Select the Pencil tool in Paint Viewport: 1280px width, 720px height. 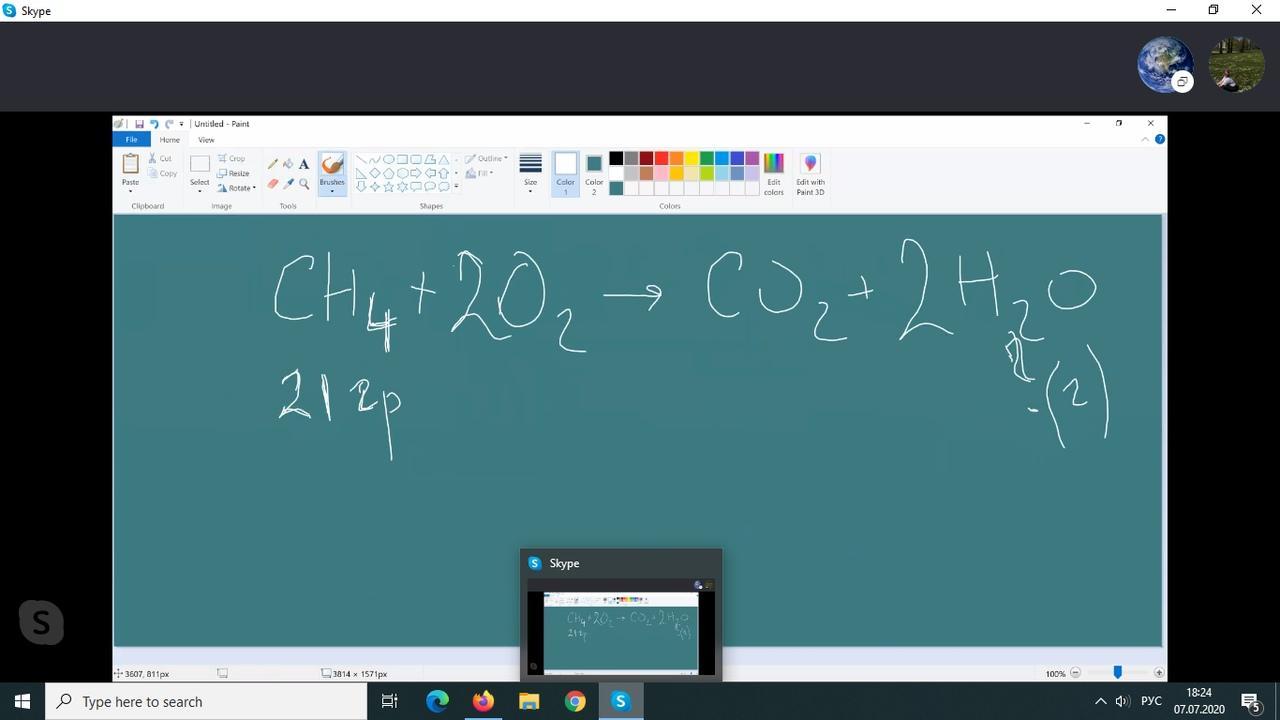pyautogui.click(x=273, y=164)
